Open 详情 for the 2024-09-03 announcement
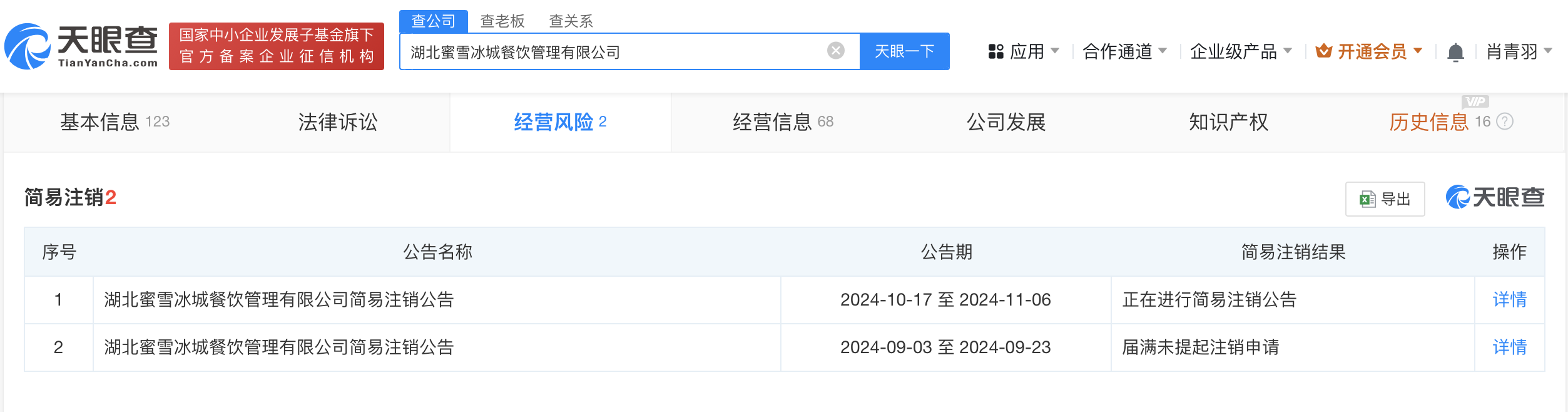This screenshot has height=412, width=1568. click(x=1509, y=348)
